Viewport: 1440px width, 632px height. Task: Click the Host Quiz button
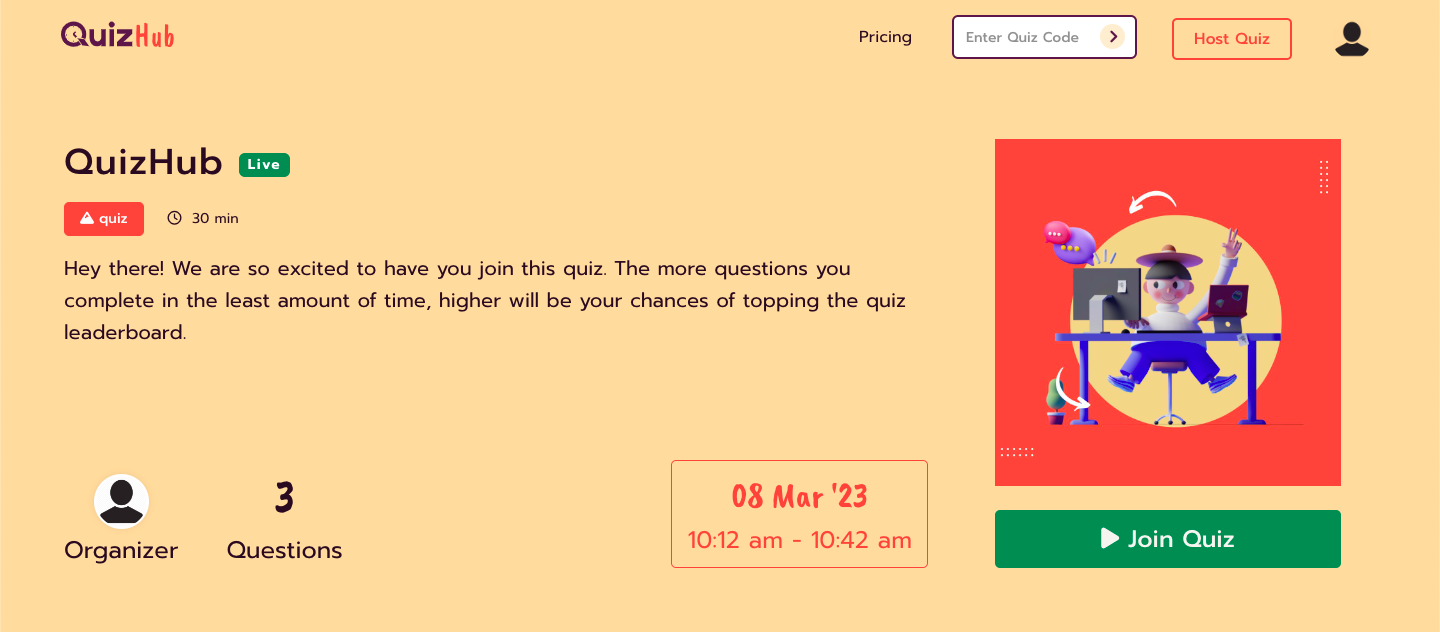(x=1231, y=39)
